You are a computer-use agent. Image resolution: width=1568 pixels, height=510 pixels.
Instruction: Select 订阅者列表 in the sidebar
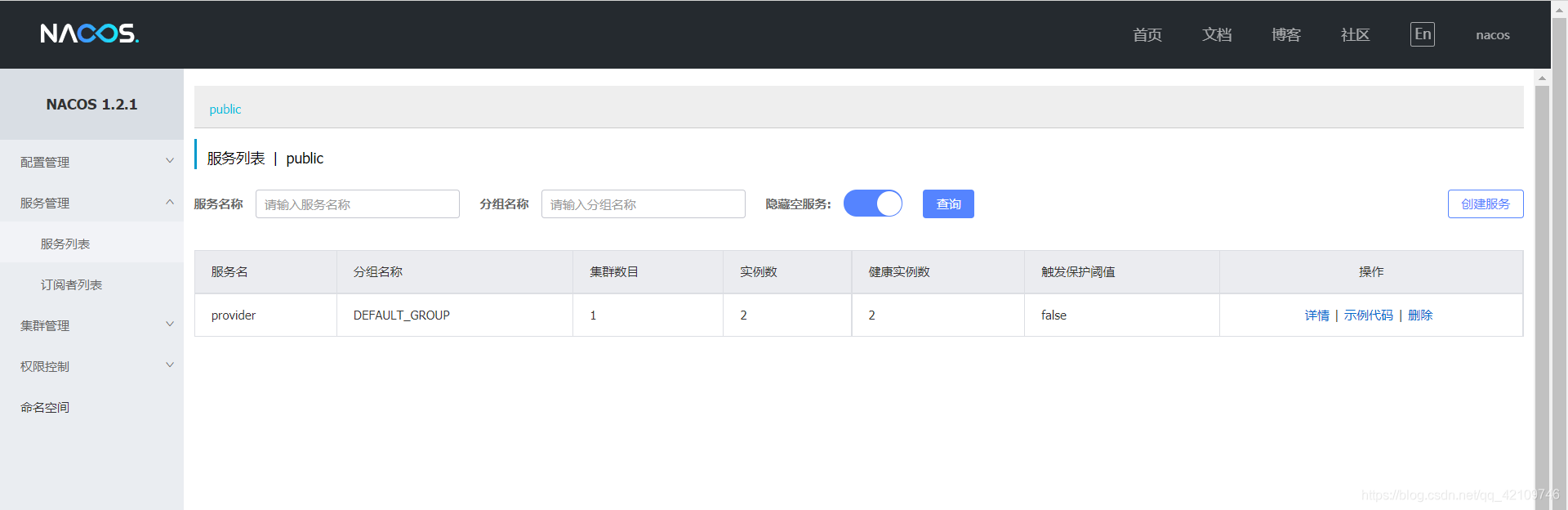tap(91, 284)
